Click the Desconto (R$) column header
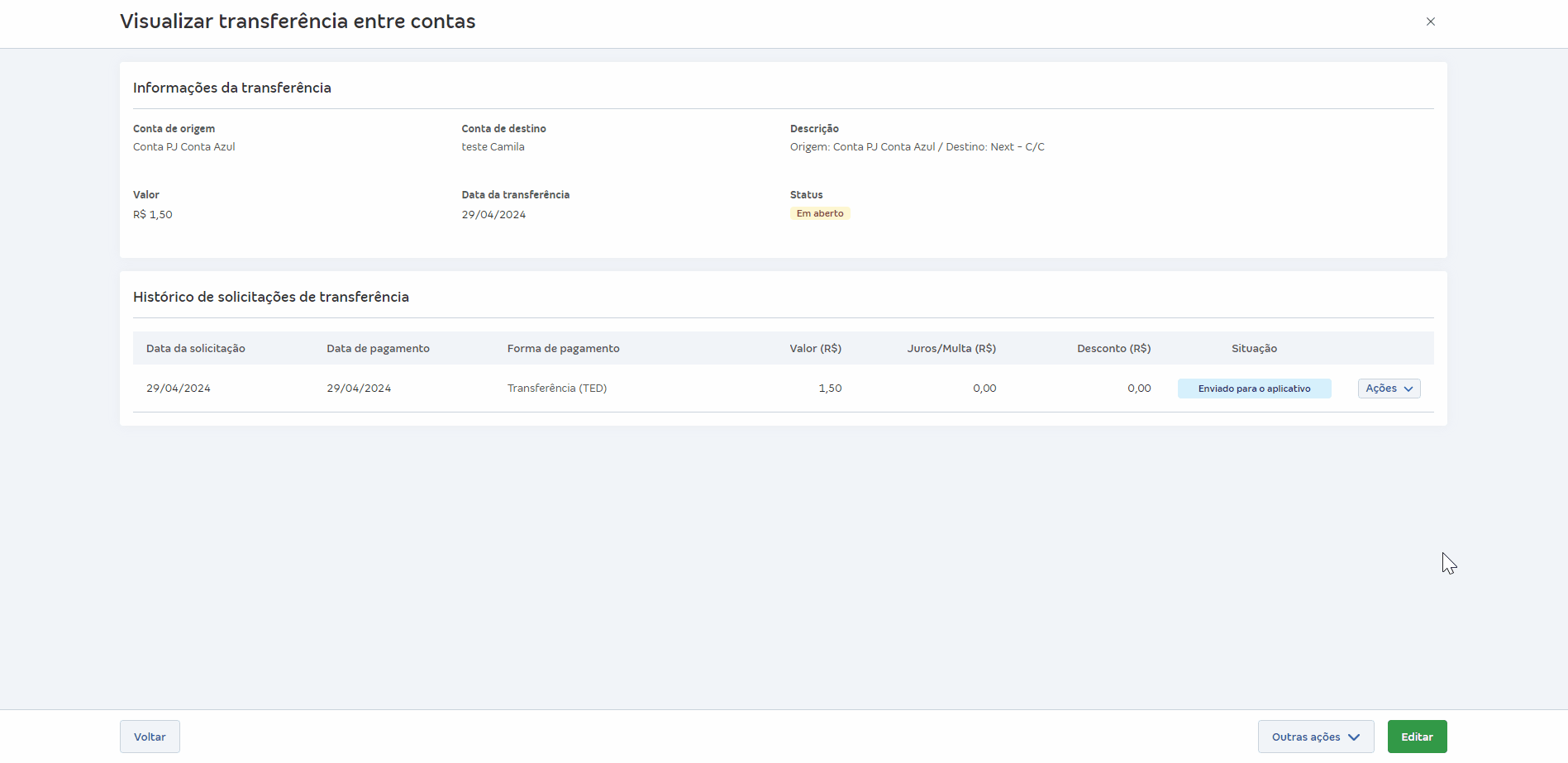Viewport: 1568px width, 763px height. coord(1113,349)
